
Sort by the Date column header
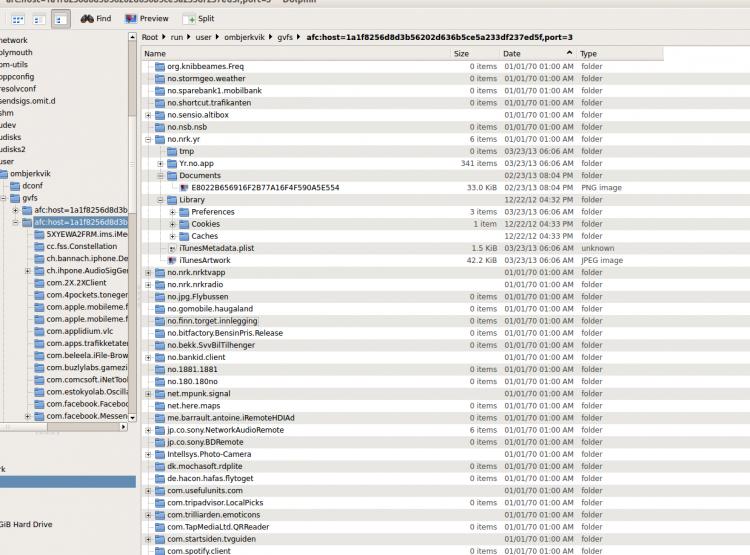pos(538,54)
